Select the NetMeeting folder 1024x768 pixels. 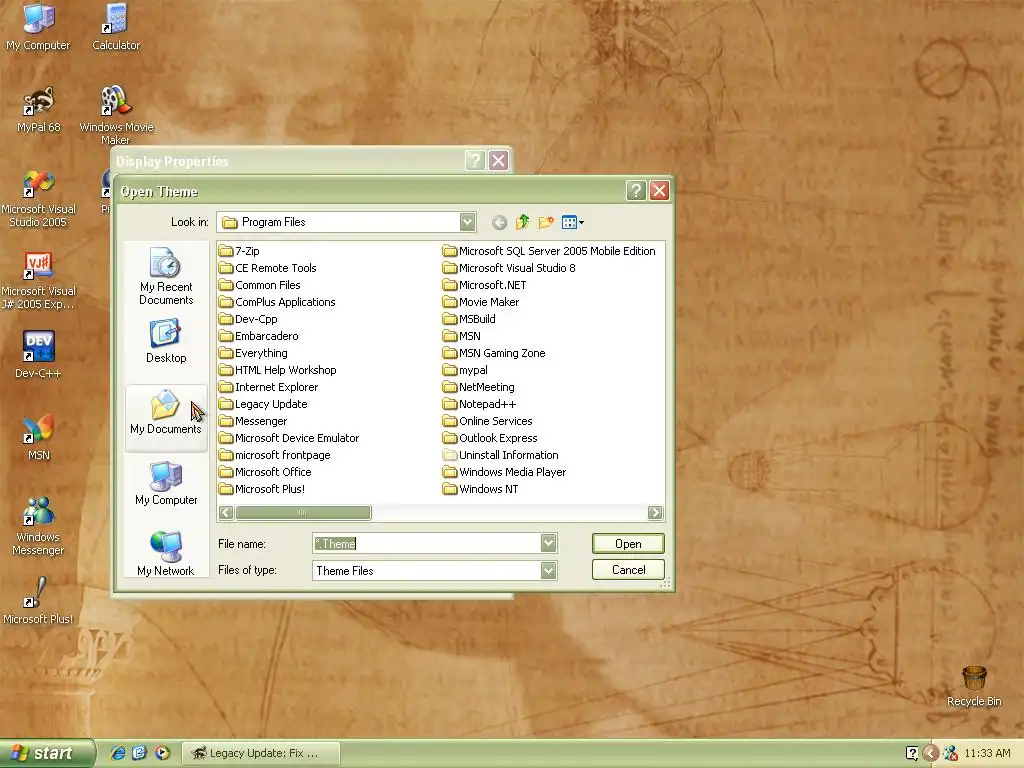[x=479, y=387]
